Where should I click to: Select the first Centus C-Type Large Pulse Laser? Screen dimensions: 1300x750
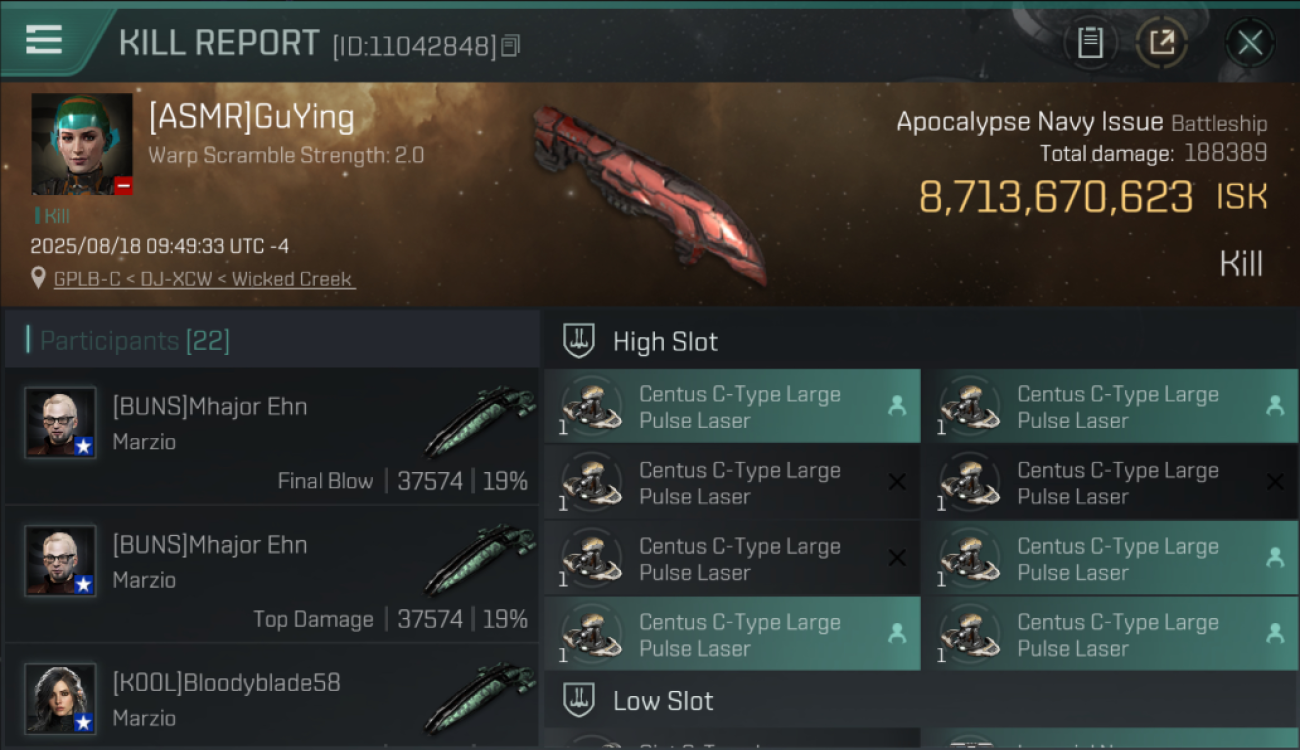click(732, 406)
